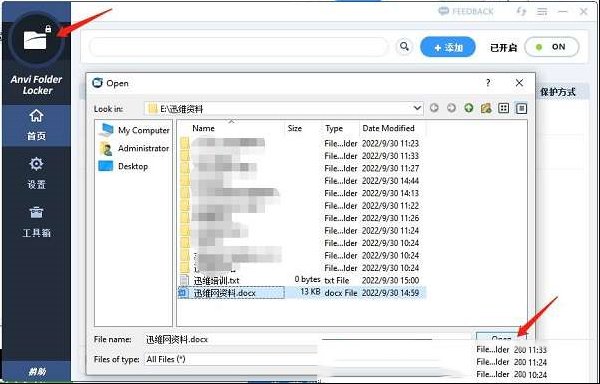Click the docx file icon of 迅维网资料.docx
Image resolution: width=600 pixels, height=384 pixels.
coord(184,293)
